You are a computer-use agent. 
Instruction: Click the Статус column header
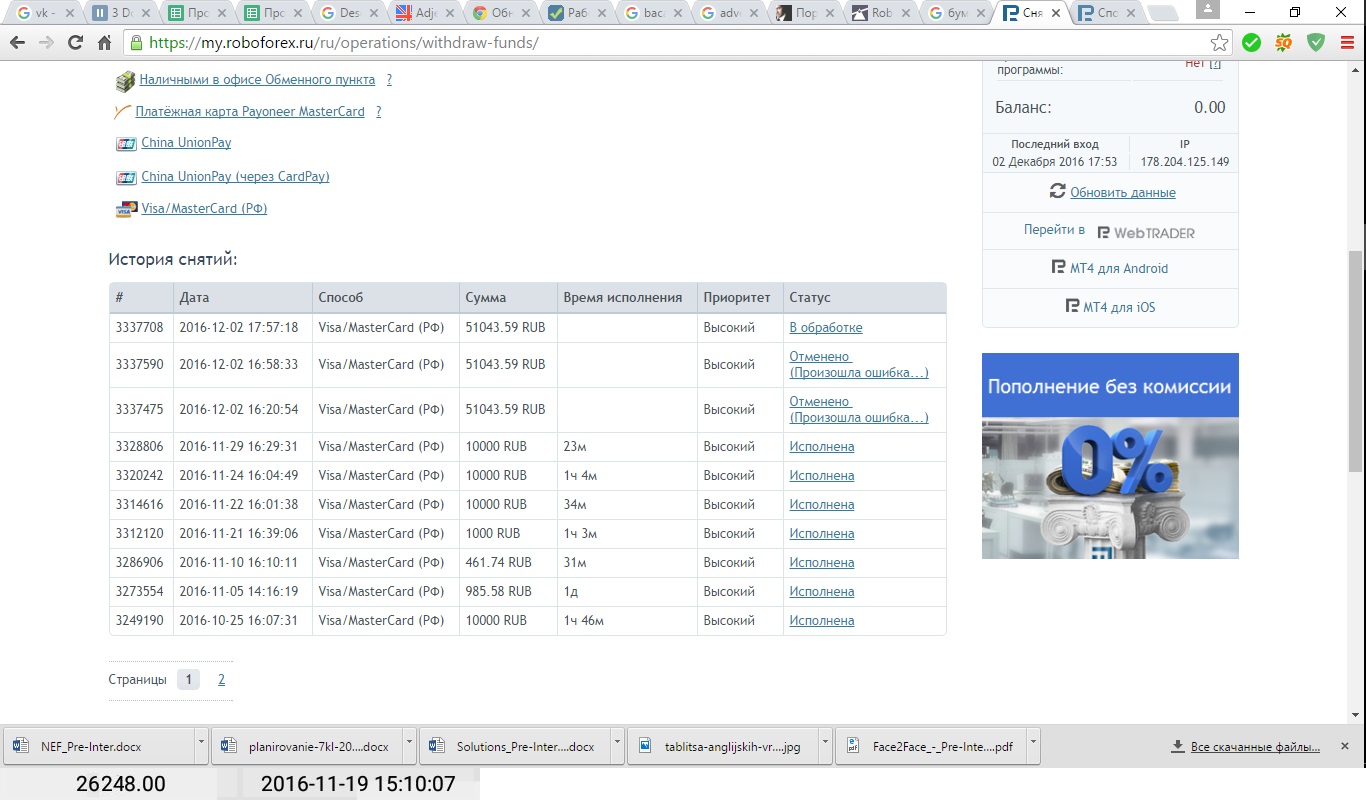[864, 298]
